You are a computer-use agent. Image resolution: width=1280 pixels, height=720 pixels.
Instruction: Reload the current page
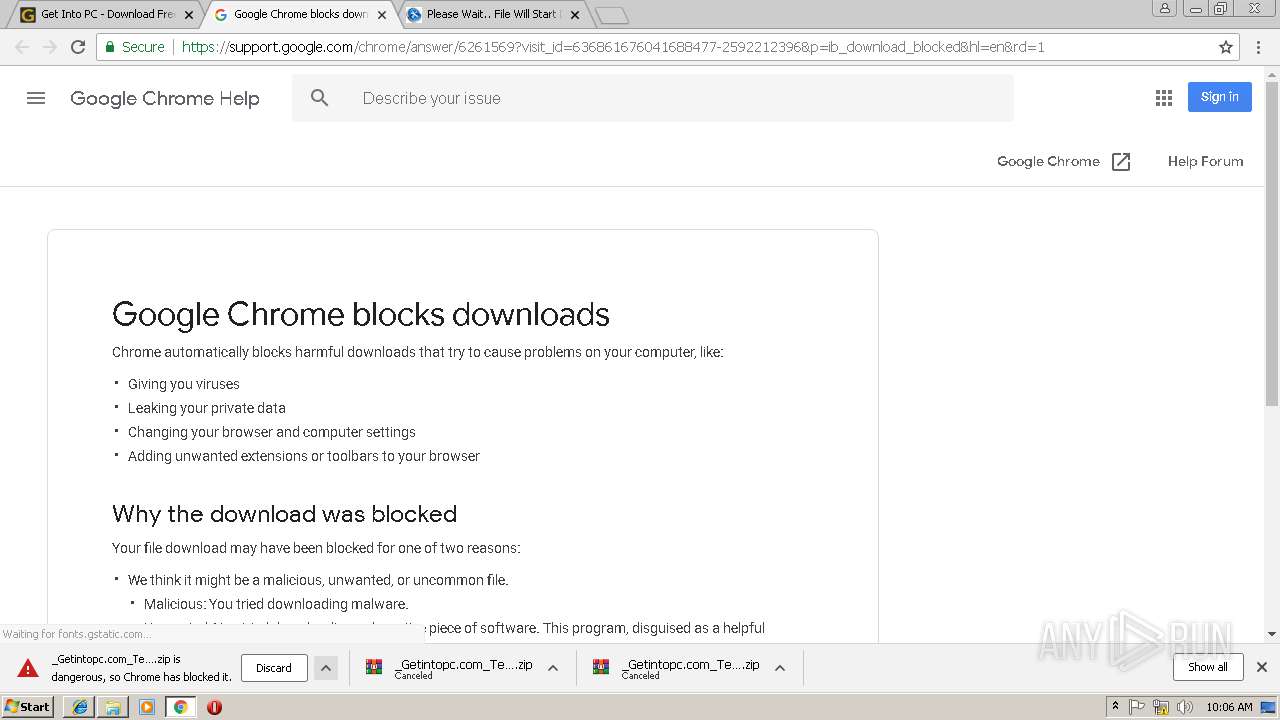78,47
